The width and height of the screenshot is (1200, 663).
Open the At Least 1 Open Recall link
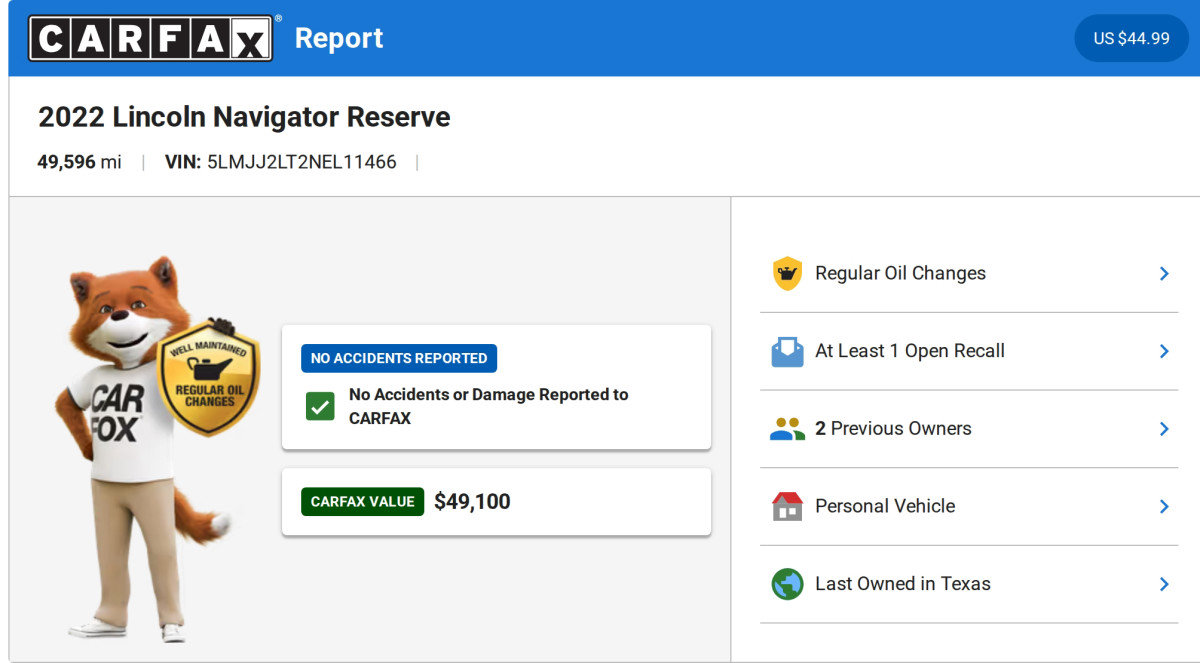(909, 351)
